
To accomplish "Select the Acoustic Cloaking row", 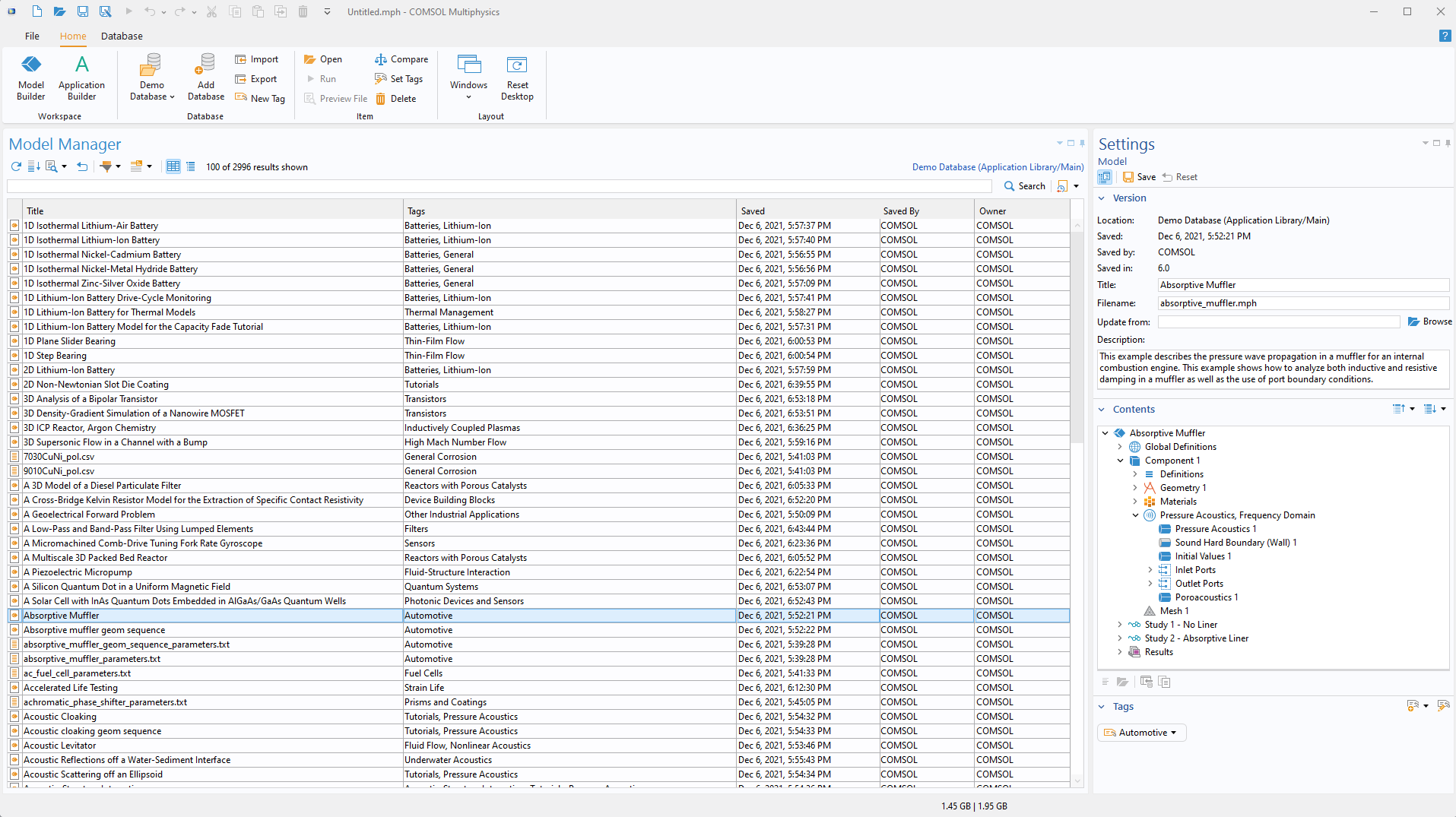I will [538, 717].
